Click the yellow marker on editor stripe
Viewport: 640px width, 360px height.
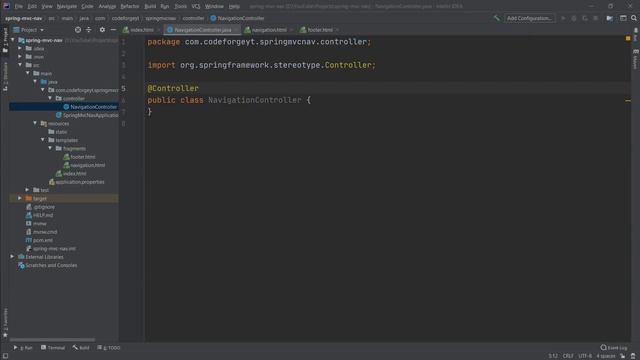tap(628, 100)
